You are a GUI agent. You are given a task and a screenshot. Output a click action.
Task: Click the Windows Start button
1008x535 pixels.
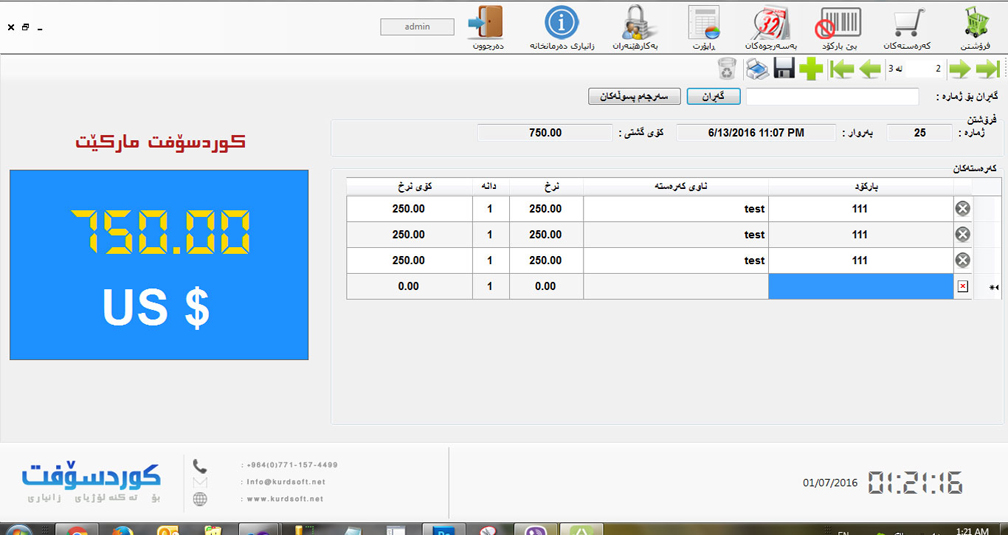(x=18, y=531)
